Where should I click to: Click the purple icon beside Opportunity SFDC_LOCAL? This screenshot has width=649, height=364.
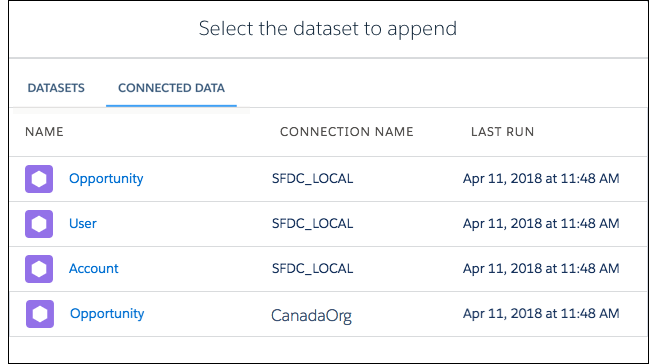tap(39, 179)
